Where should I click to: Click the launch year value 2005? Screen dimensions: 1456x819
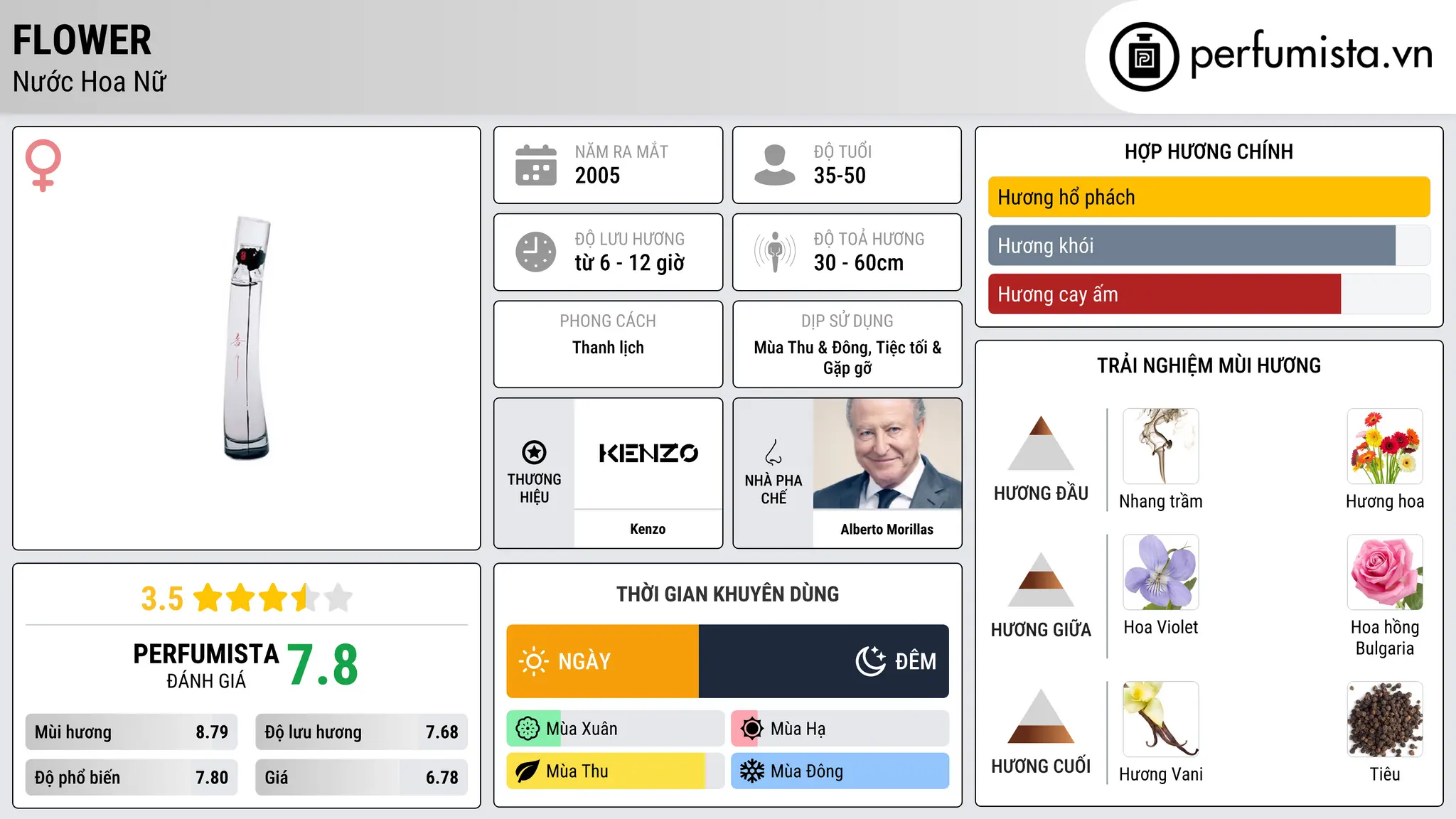tap(597, 176)
